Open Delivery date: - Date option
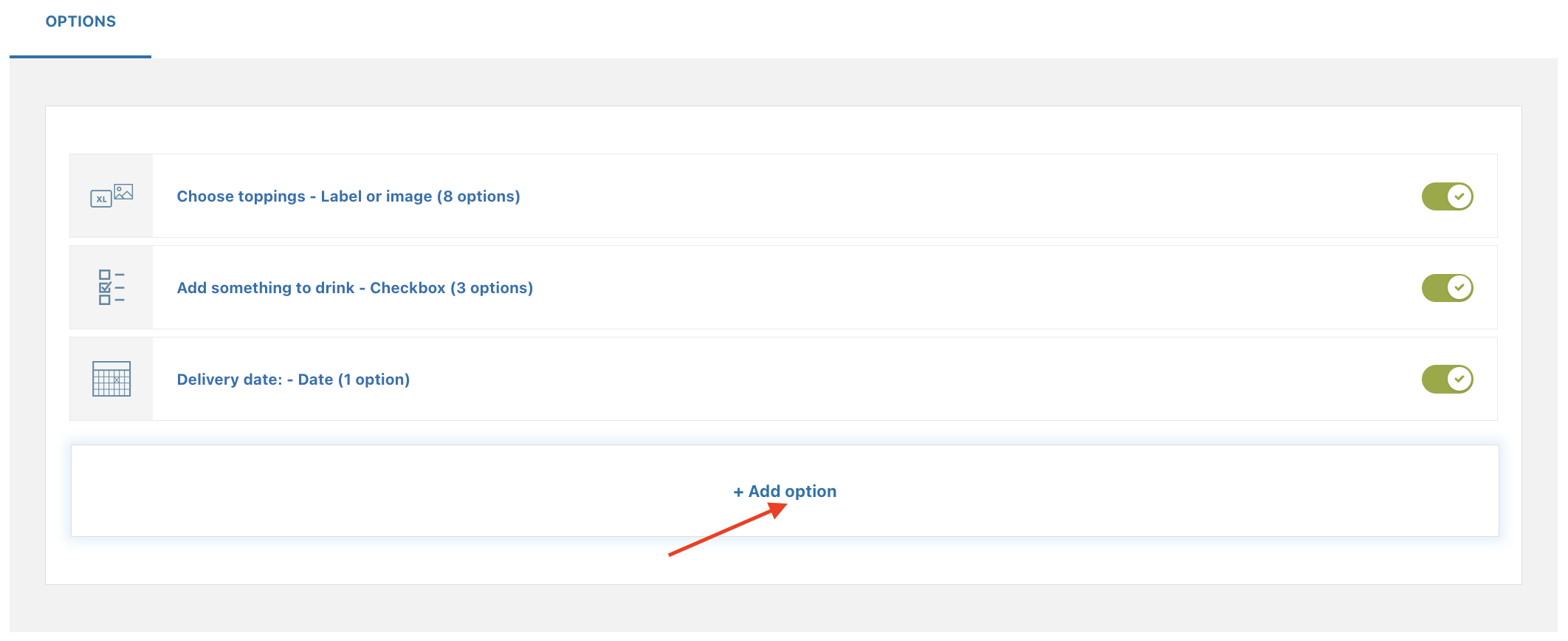This screenshot has width=1568, height=641. [x=293, y=380]
